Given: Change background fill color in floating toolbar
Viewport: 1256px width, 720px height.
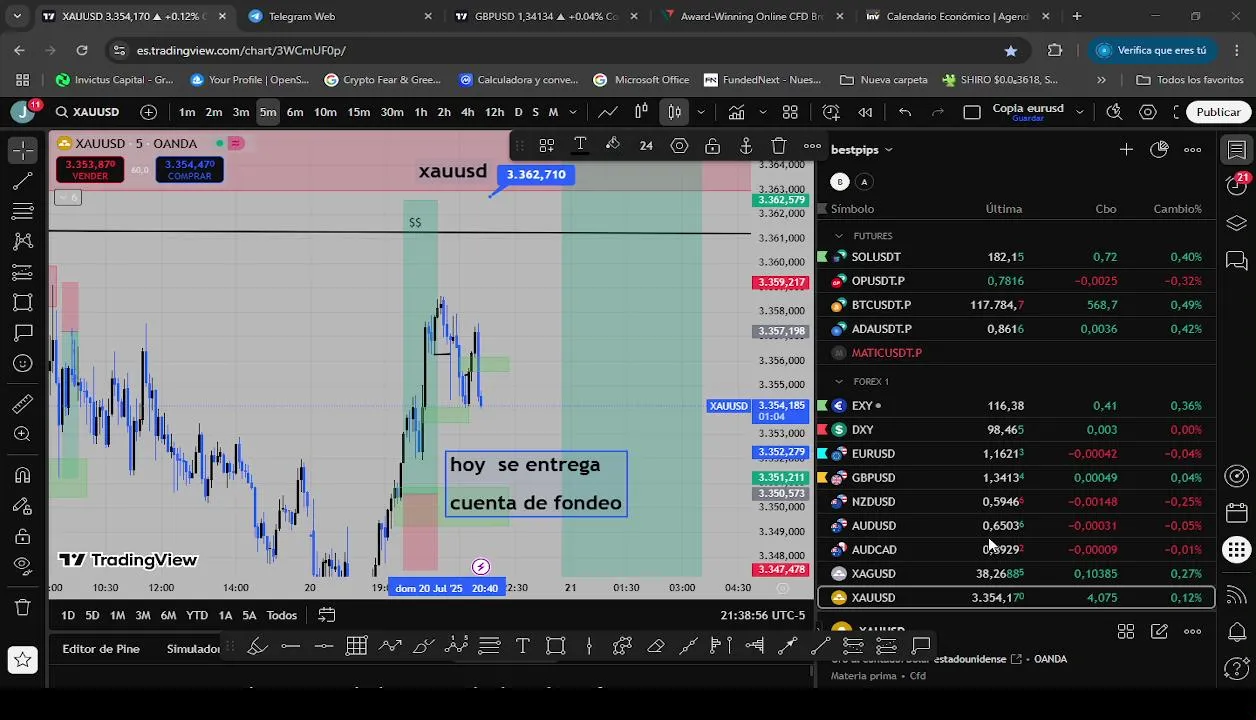Looking at the screenshot, I should coord(613,146).
